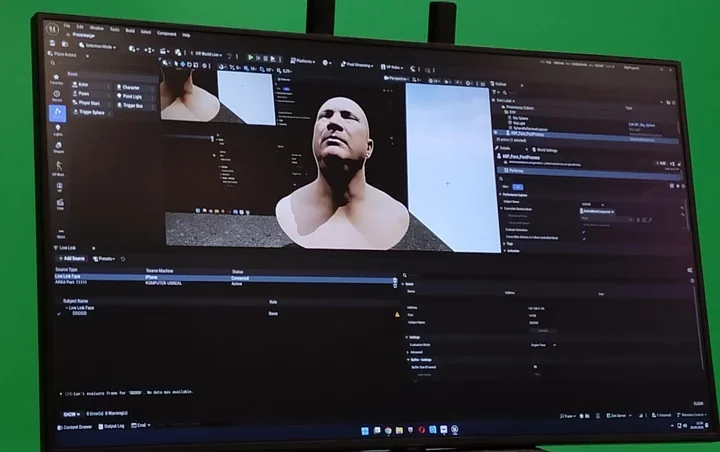Open File Explorer from the taskbar
The width and height of the screenshot is (720, 452).
pyautogui.click(x=399, y=430)
